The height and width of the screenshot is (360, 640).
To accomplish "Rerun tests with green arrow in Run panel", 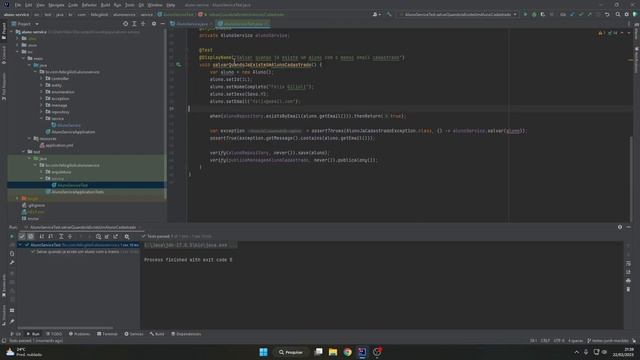I will click(12, 236).
